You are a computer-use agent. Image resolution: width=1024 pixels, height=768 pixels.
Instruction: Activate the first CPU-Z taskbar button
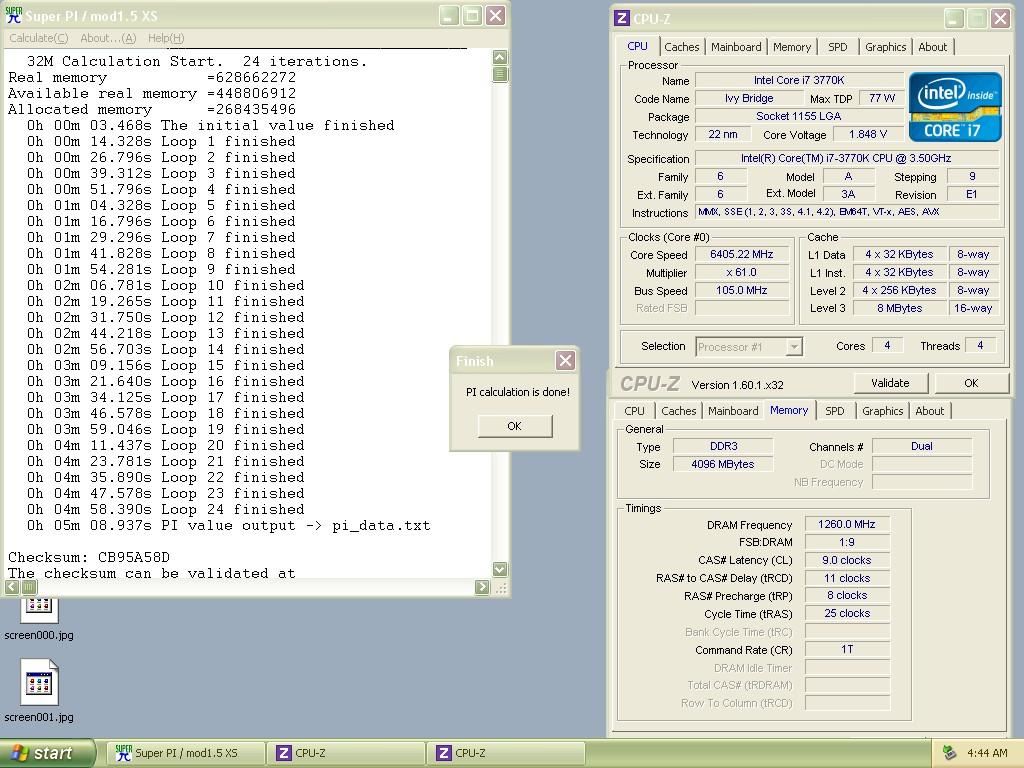click(x=345, y=753)
